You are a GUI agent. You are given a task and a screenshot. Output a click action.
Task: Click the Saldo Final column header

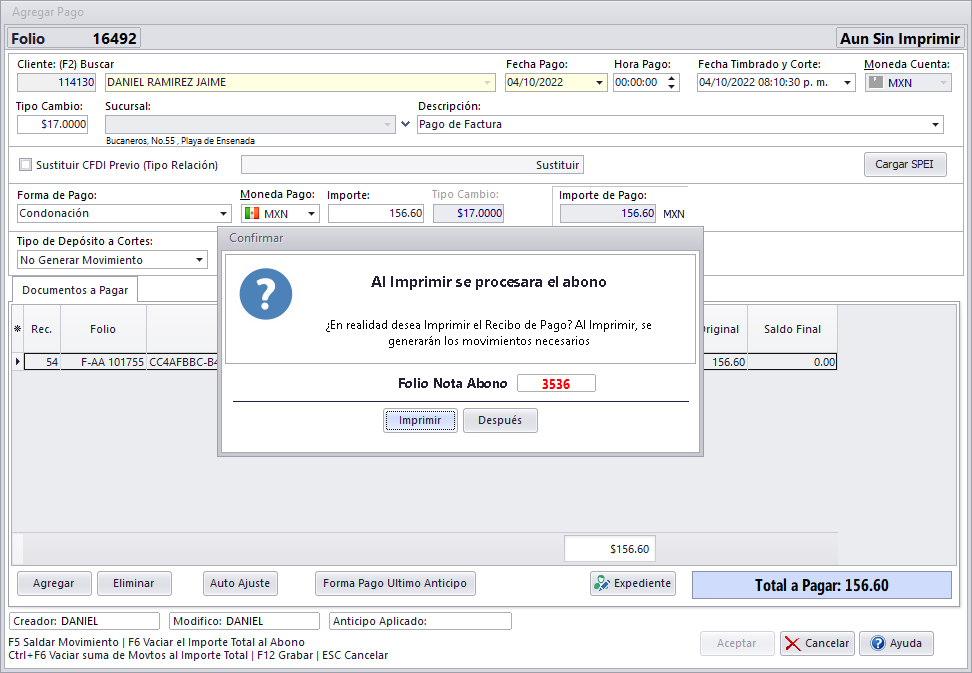(792, 329)
